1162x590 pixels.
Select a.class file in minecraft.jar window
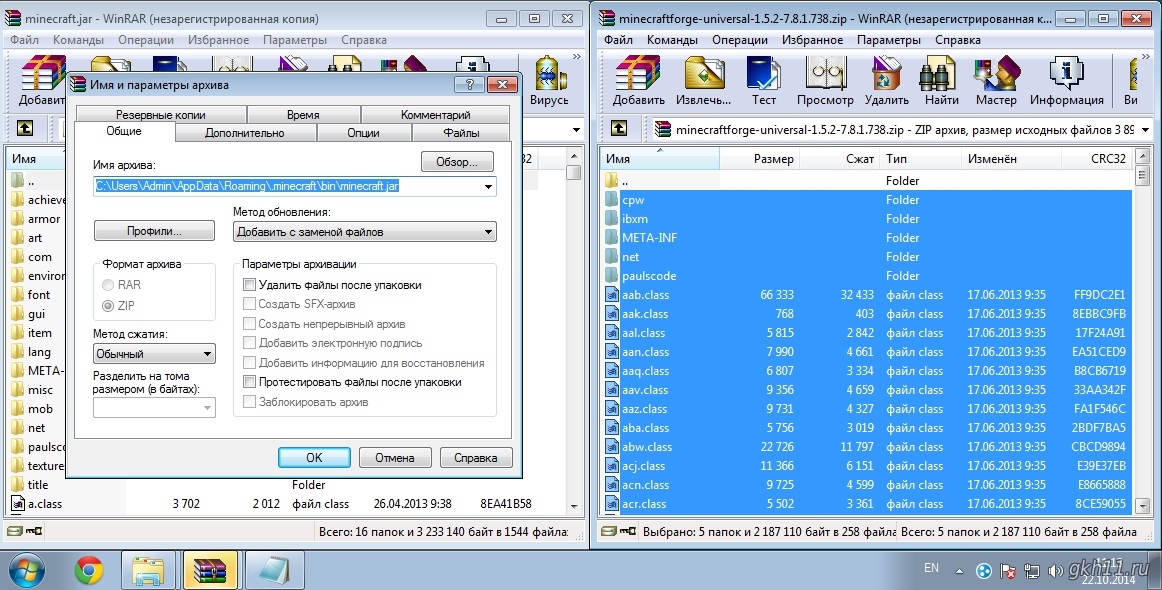pyautogui.click(x=44, y=504)
